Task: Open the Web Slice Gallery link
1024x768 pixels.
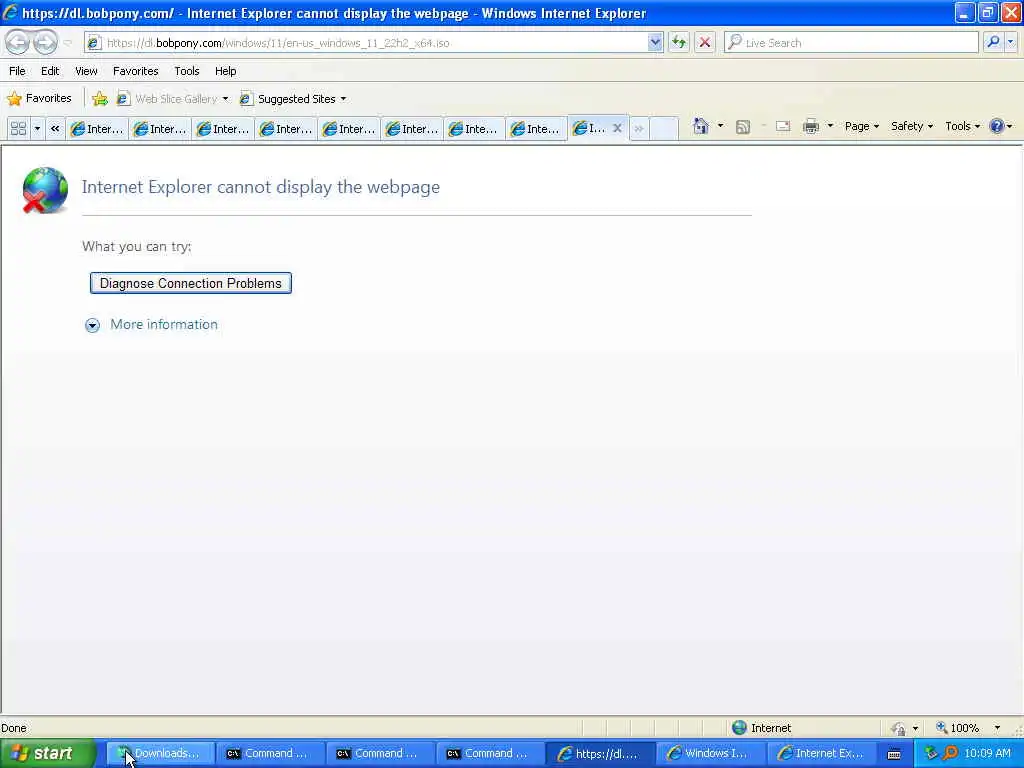Action: pos(172,99)
